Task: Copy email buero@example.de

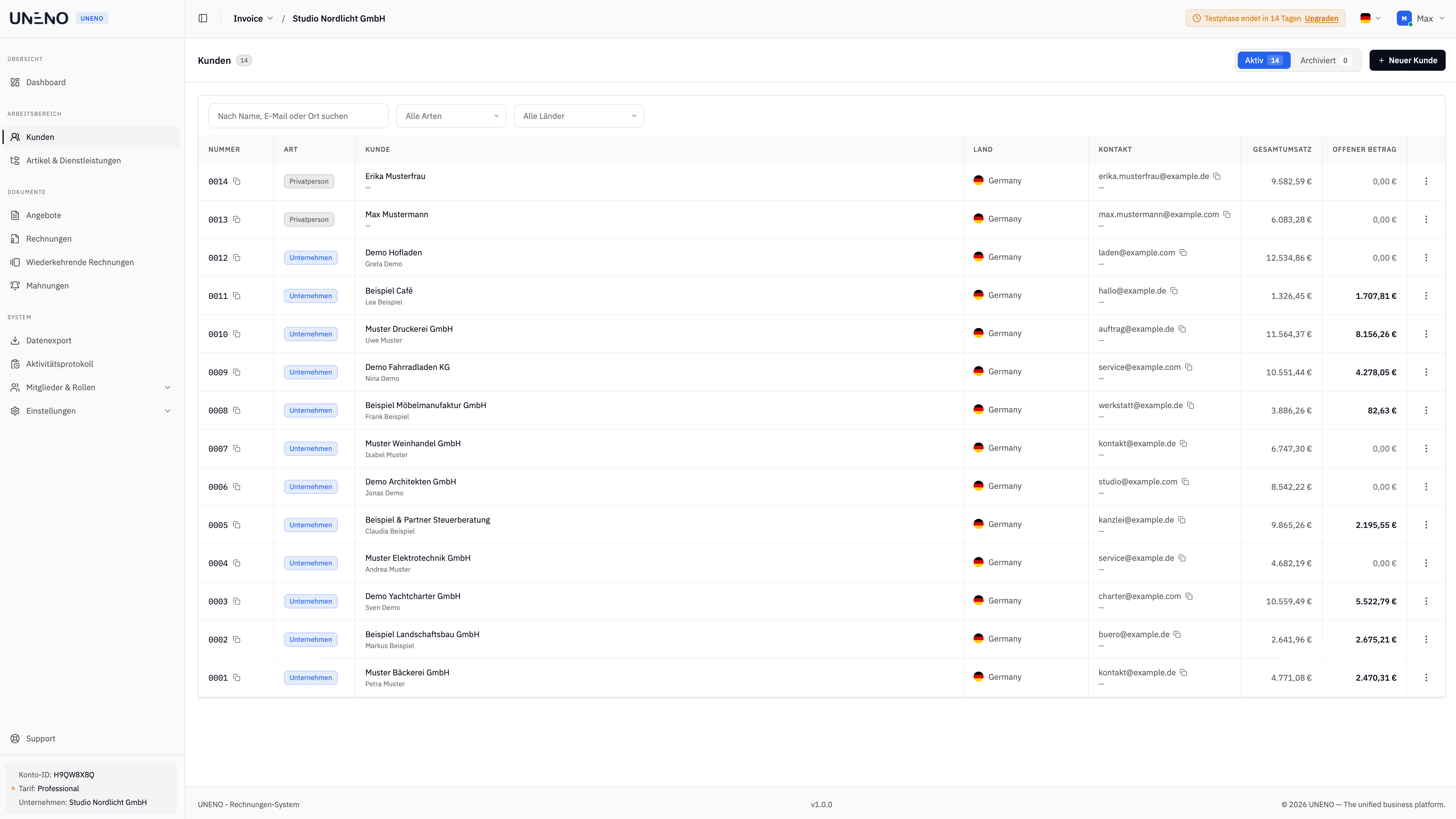Action: (1177, 635)
